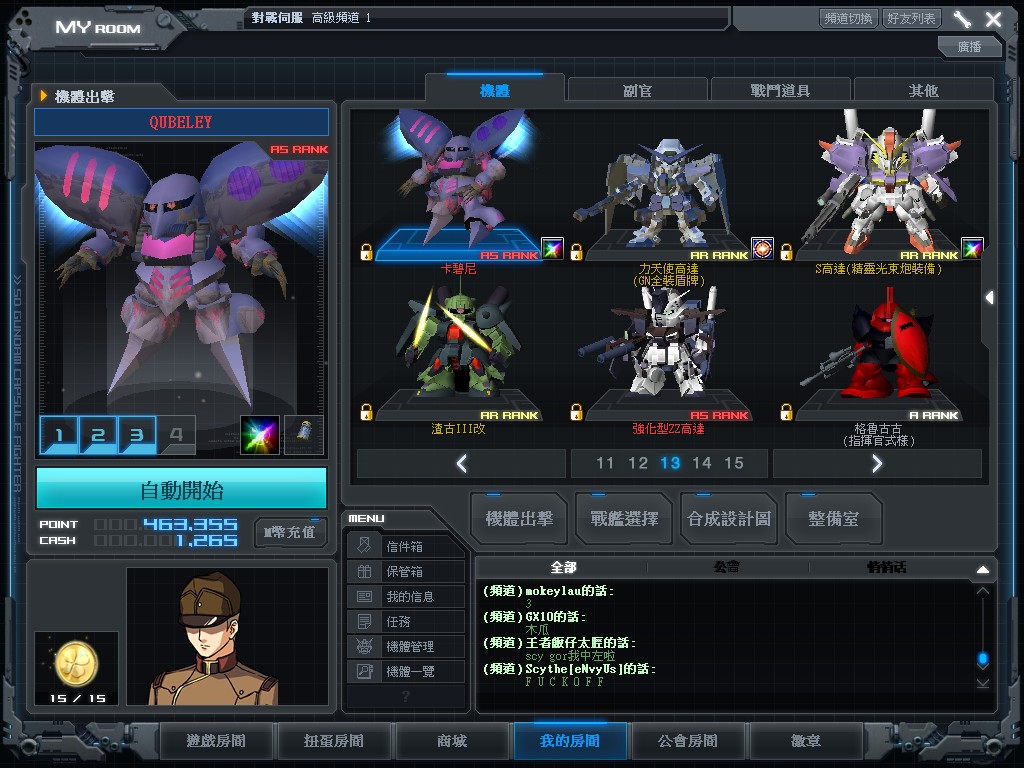The width and height of the screenshot is (1024, 768).
Task: Click the 保管箱 gift box icon
Action: tap(364, 571)
